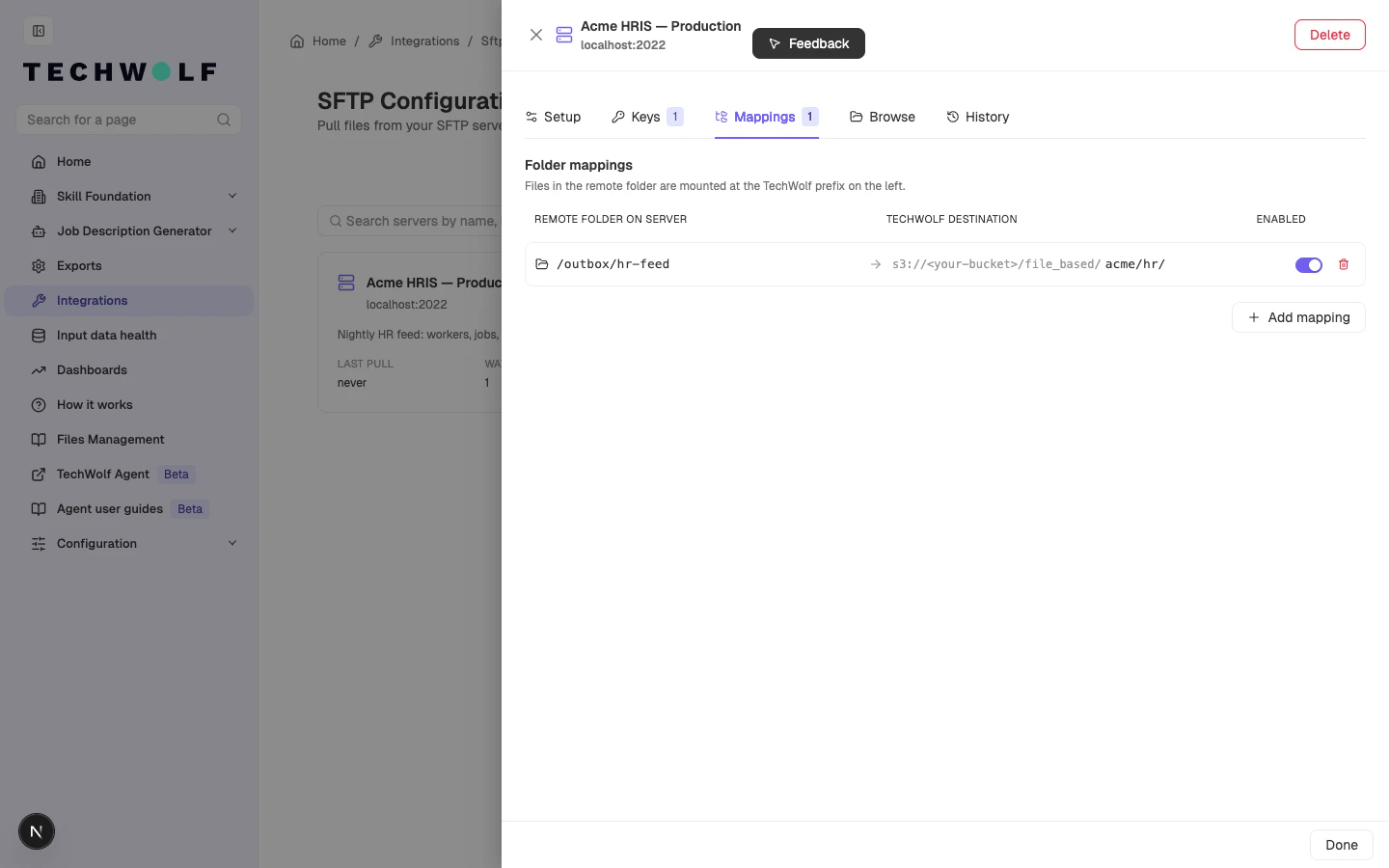This screenshot has height=868, width=1389.
Task: Click the Search for a page field
Action: click(128, 120)
